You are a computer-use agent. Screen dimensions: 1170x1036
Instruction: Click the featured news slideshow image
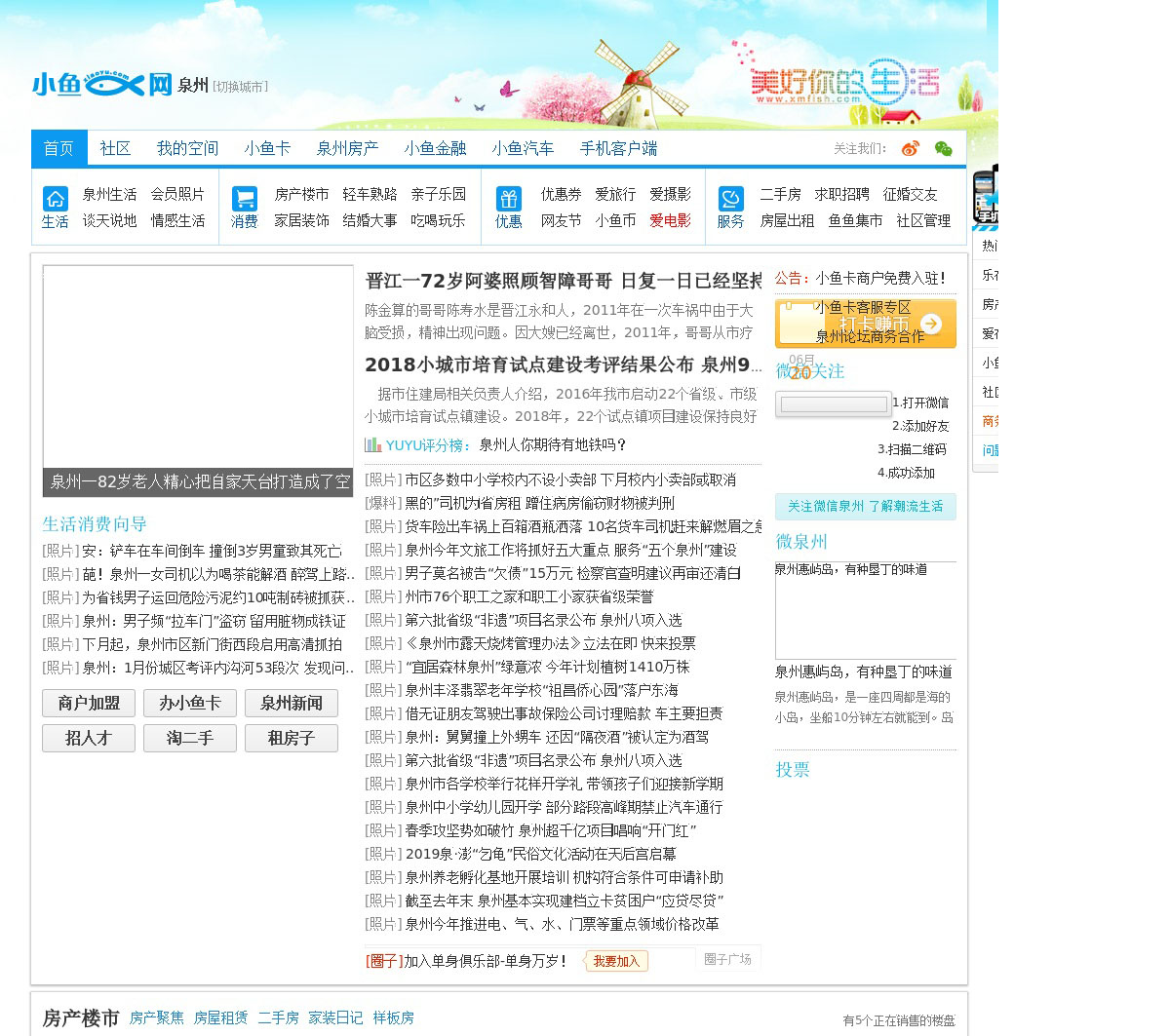pos(198,368)
